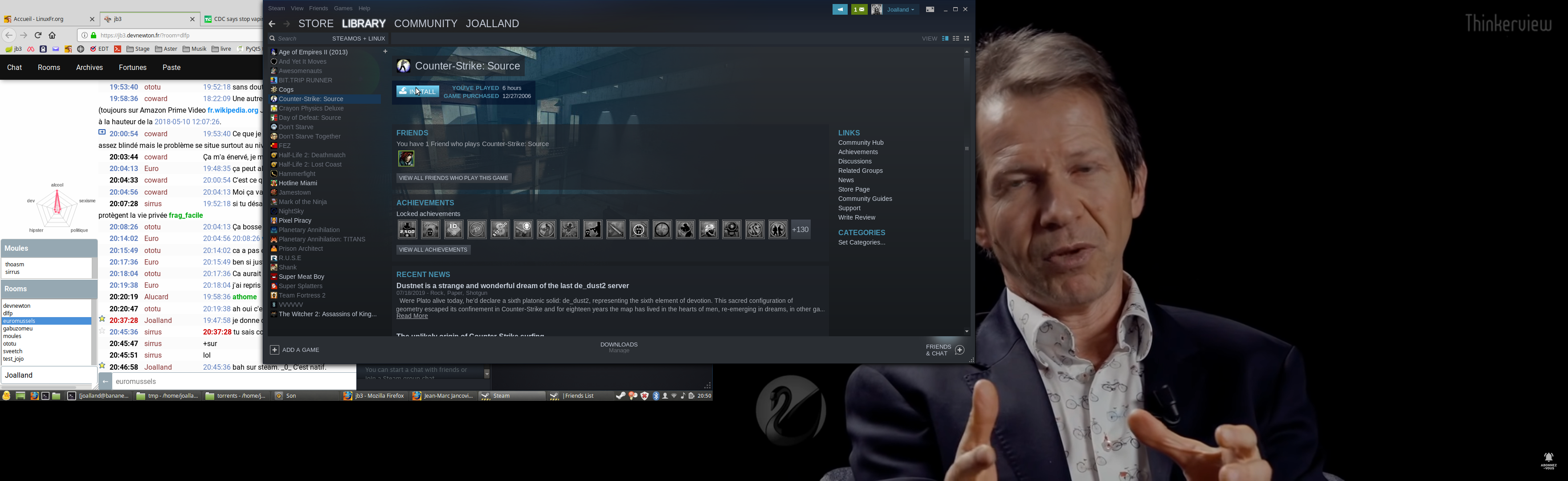Select Steam library detail view icon
The height and width of the screenshot is (481, 1568).
[x=945, y=38]
